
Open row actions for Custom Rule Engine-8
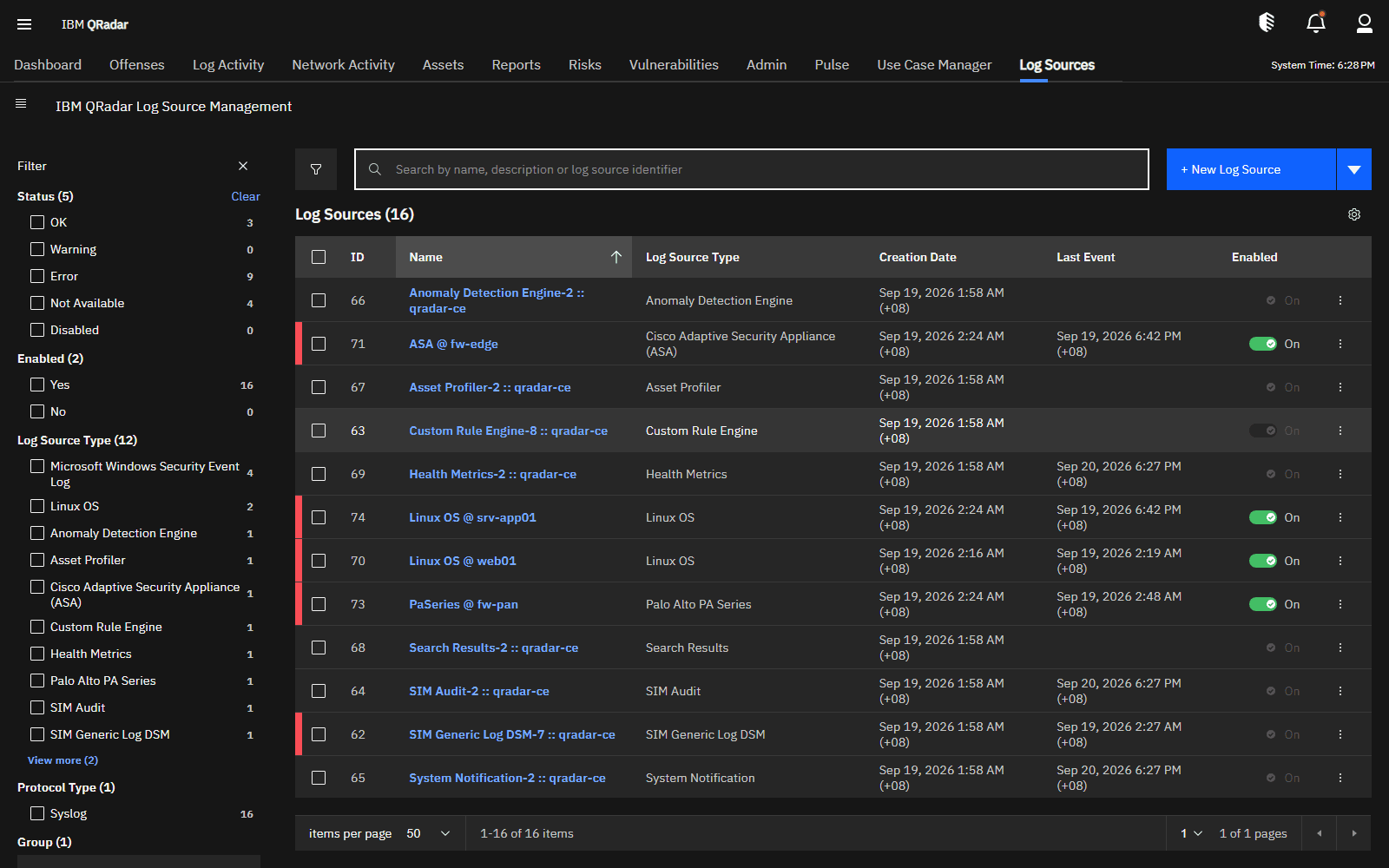pyautogui.click(x=1340, y=431)
